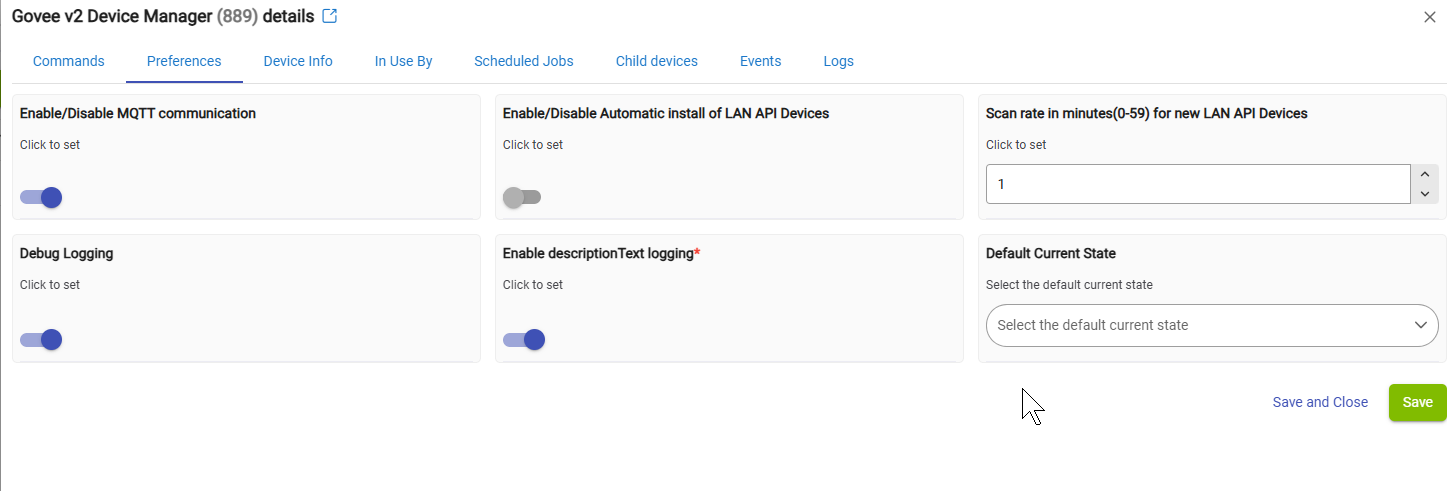Open the Default Current State dropdown

coord(1211,325)
